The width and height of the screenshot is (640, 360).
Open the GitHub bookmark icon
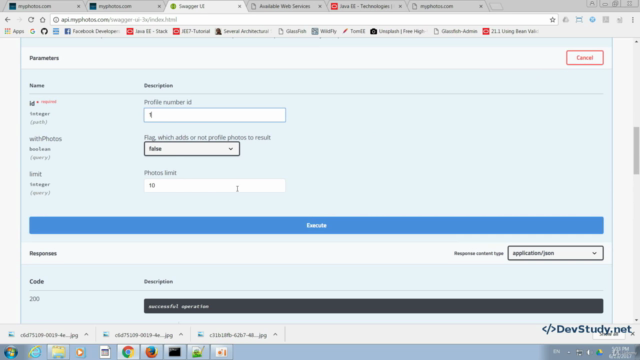(x=44, y=31)
